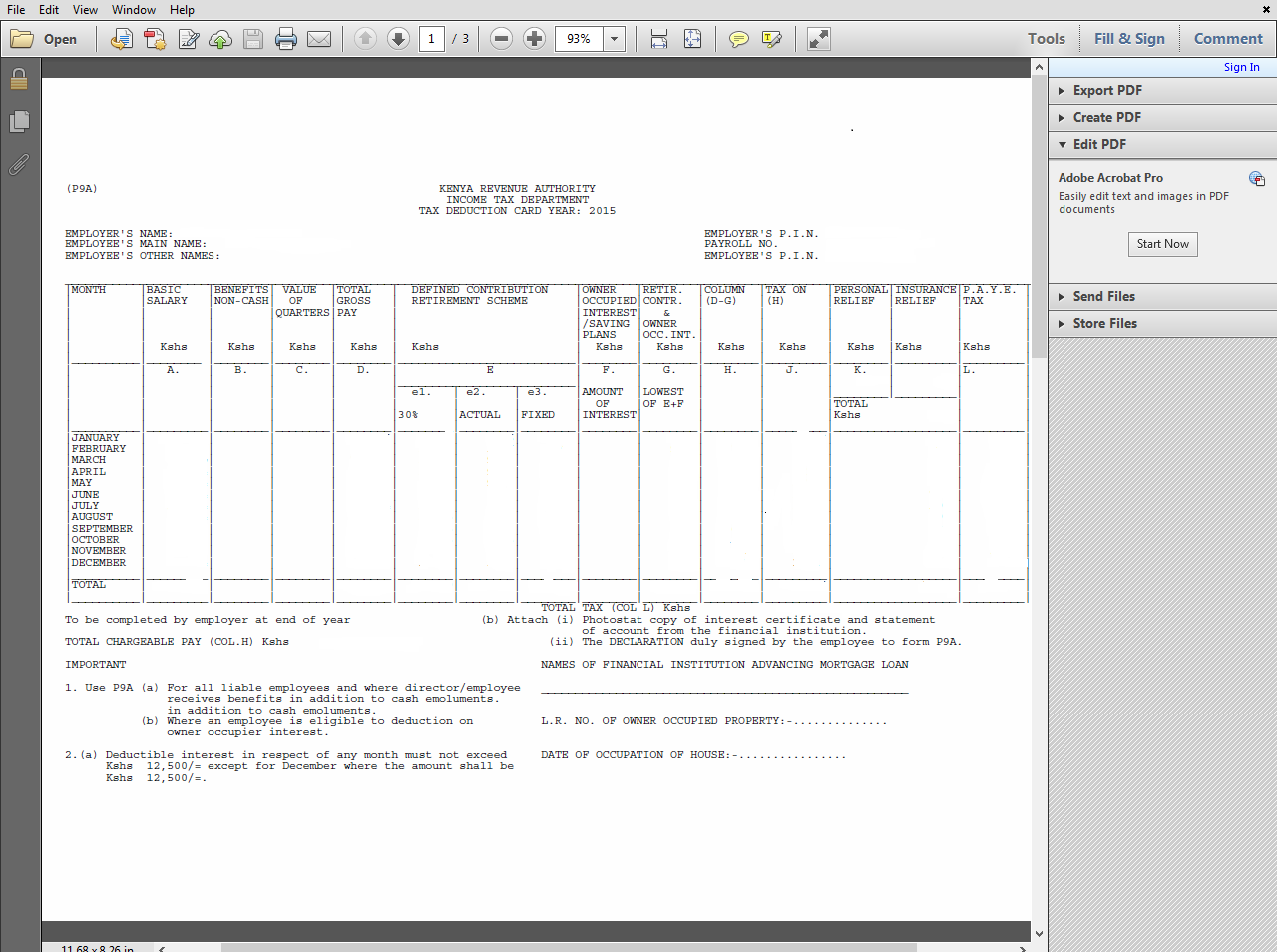Click the Sign In link
Viewport: 1277px width, 952px height.
click(1241, 66)
